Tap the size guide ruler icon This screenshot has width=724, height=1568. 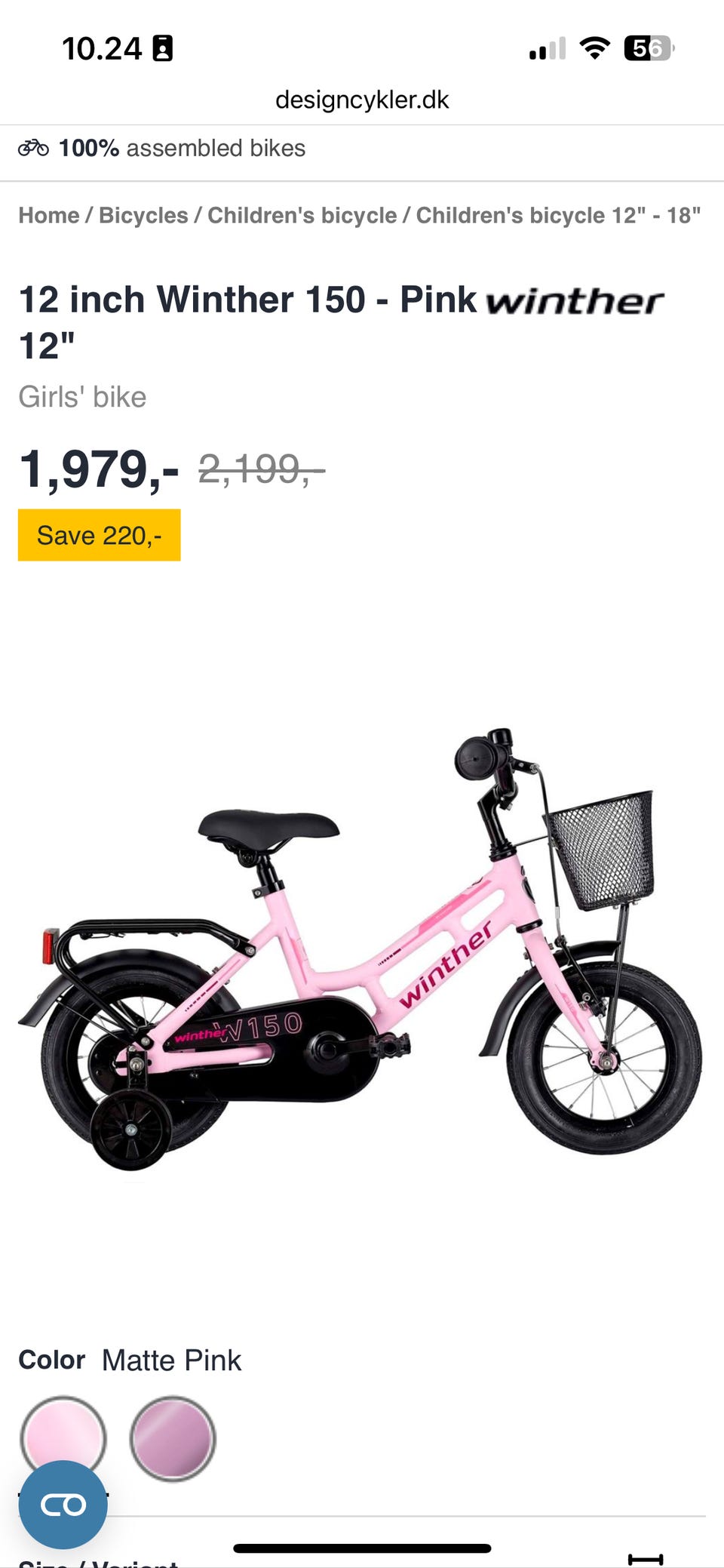click(x=646, y=1559)
